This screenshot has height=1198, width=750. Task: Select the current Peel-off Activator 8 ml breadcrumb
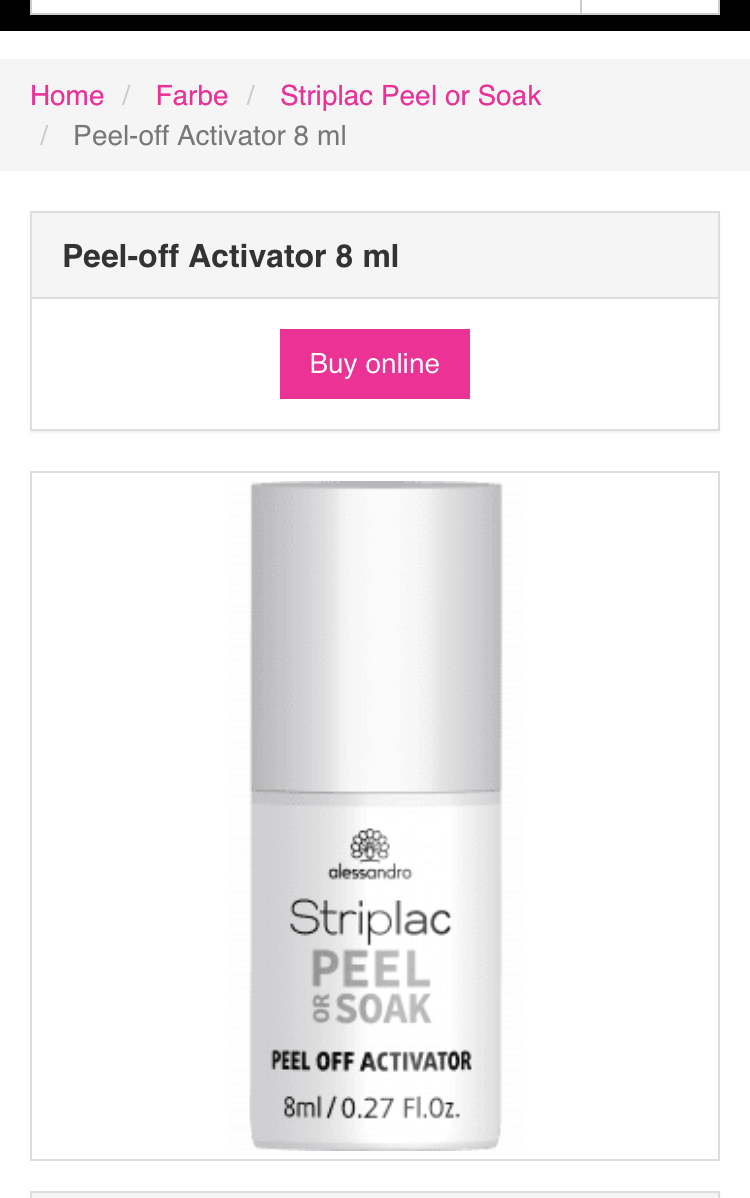tap(209, 136)
